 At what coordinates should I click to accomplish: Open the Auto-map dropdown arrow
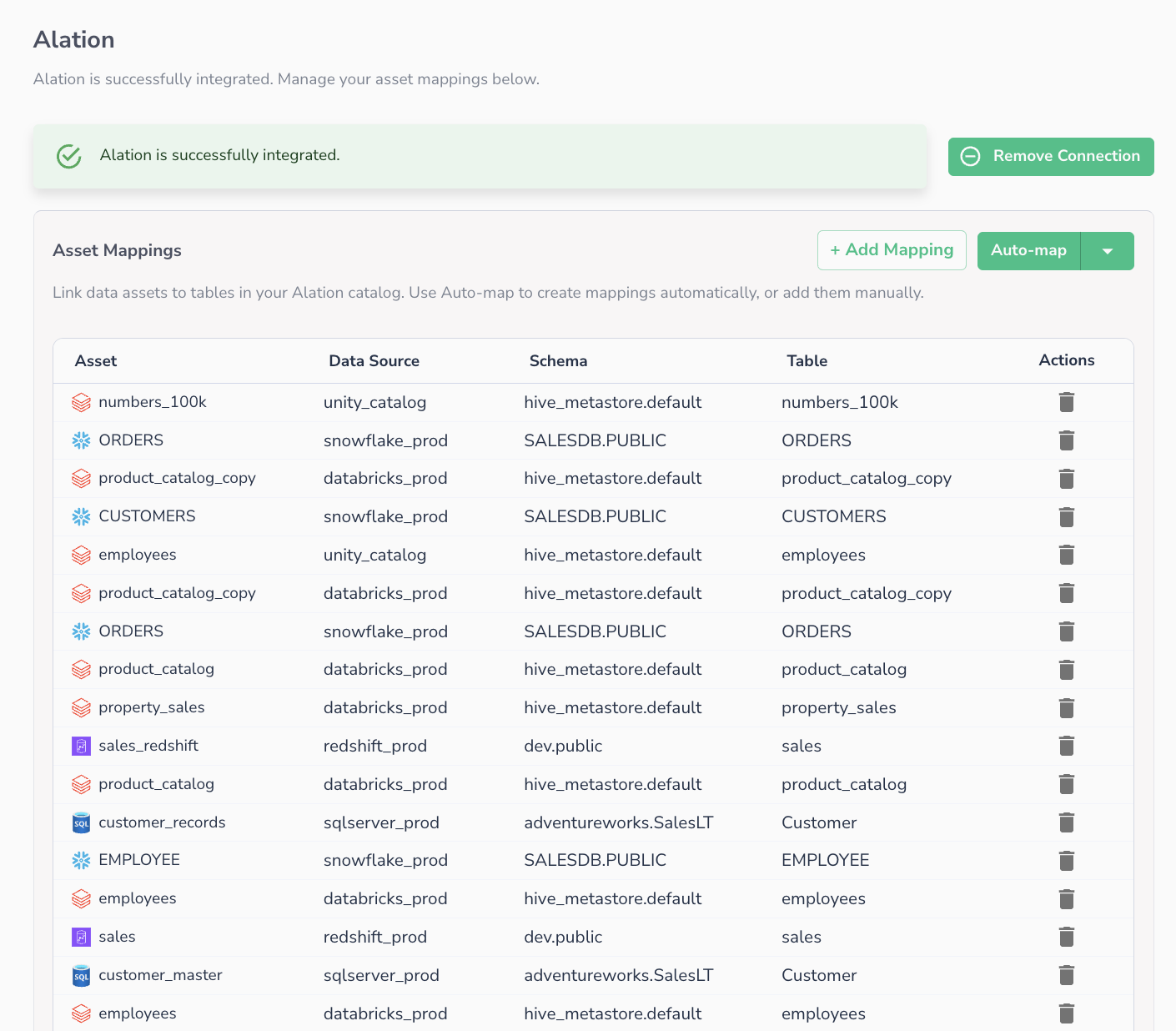pos(1107,251)
